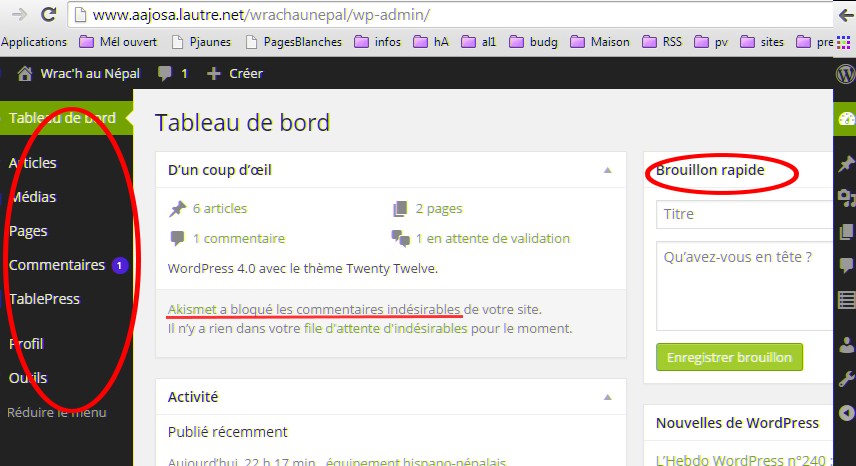
Task: Open the PagesBlanches bookmark
Action: tap(294, 42)
